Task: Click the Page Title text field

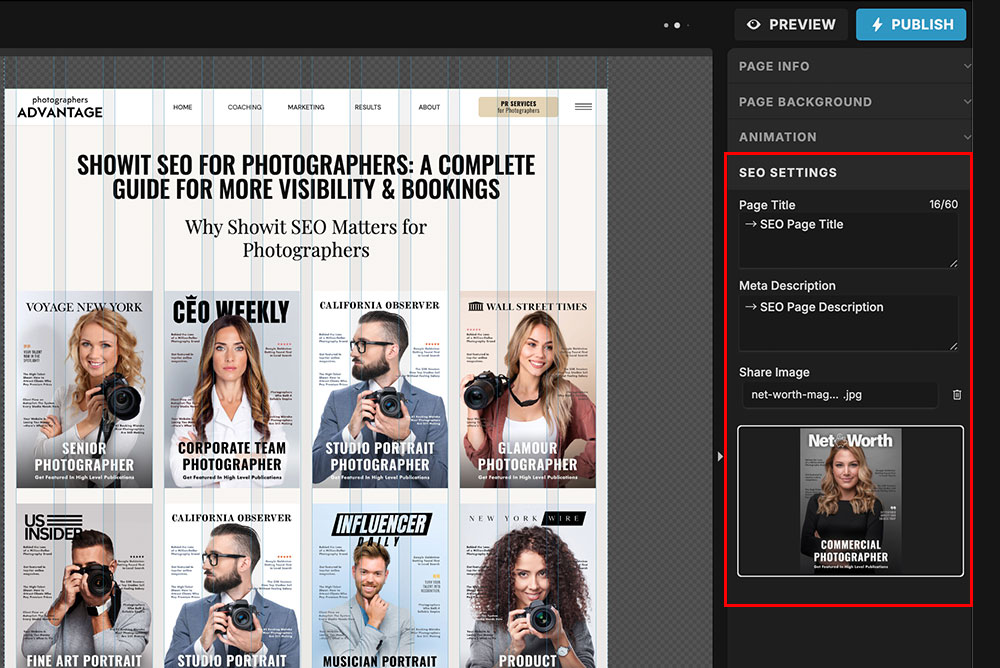Action: (x=848, y=241)
